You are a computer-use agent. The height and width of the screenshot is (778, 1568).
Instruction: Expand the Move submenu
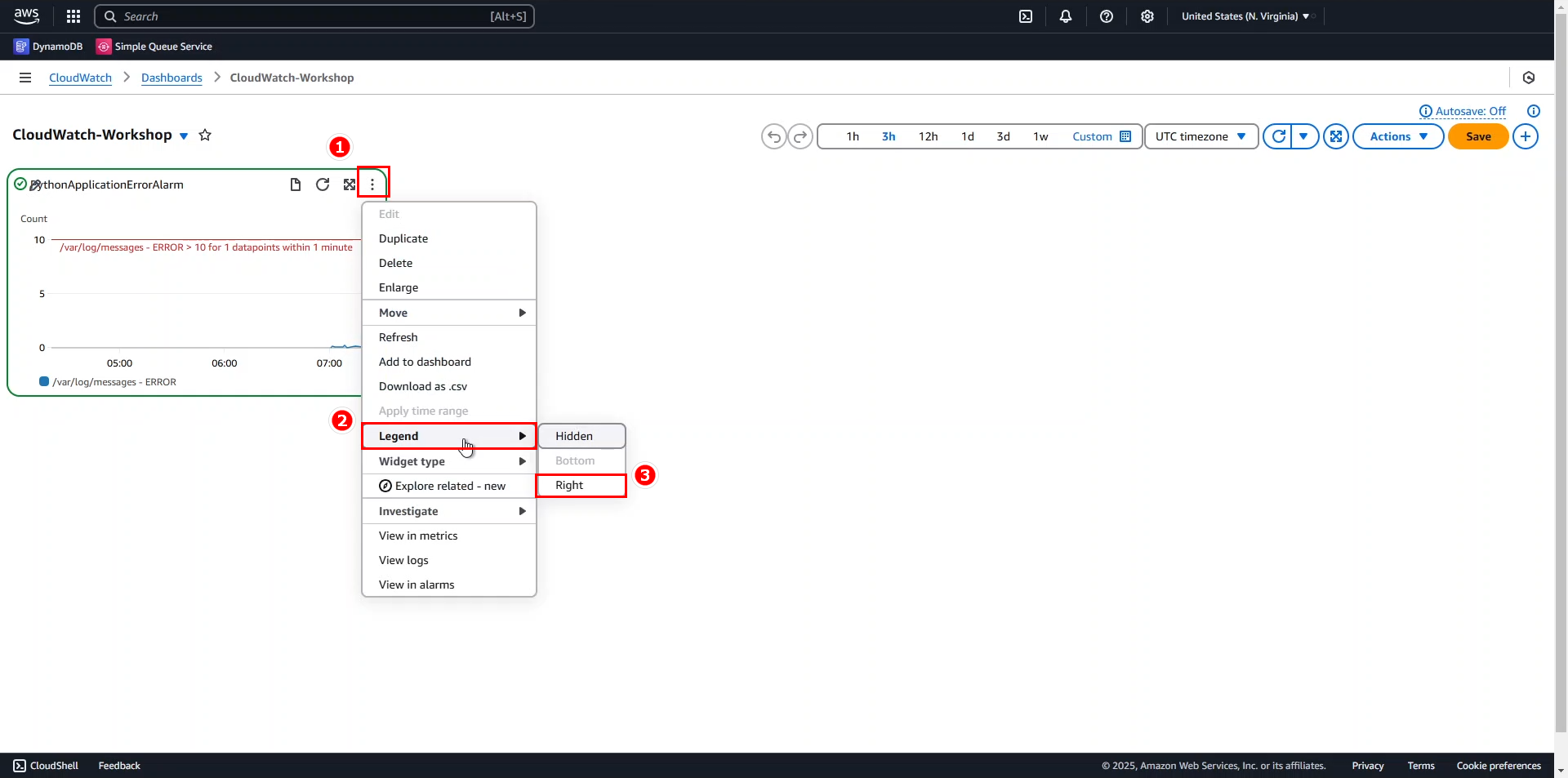coord(449,313)
